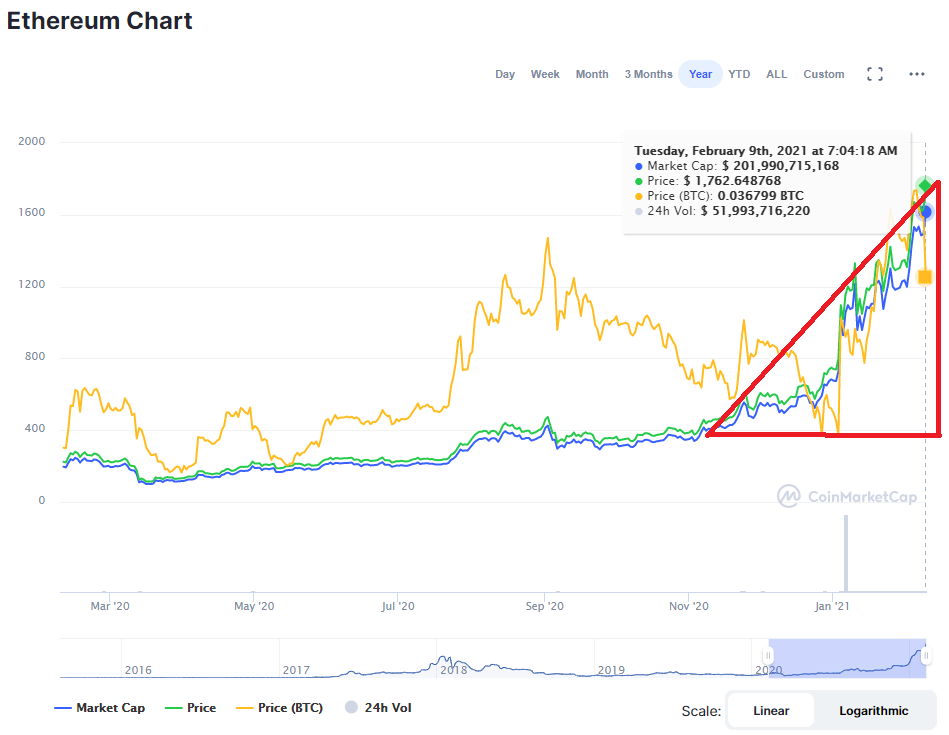Click the highlighted range in the navigator
The height and width of the screenshot is (735, 949).
click(x=847, y=658)
